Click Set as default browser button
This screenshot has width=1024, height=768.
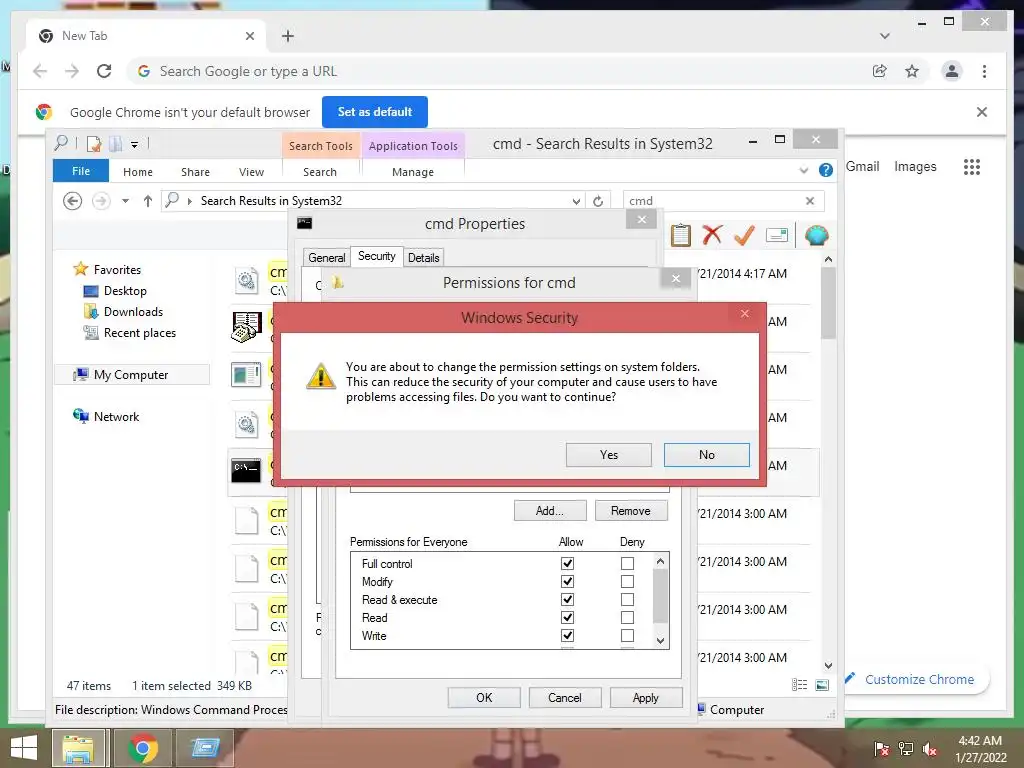375,112
